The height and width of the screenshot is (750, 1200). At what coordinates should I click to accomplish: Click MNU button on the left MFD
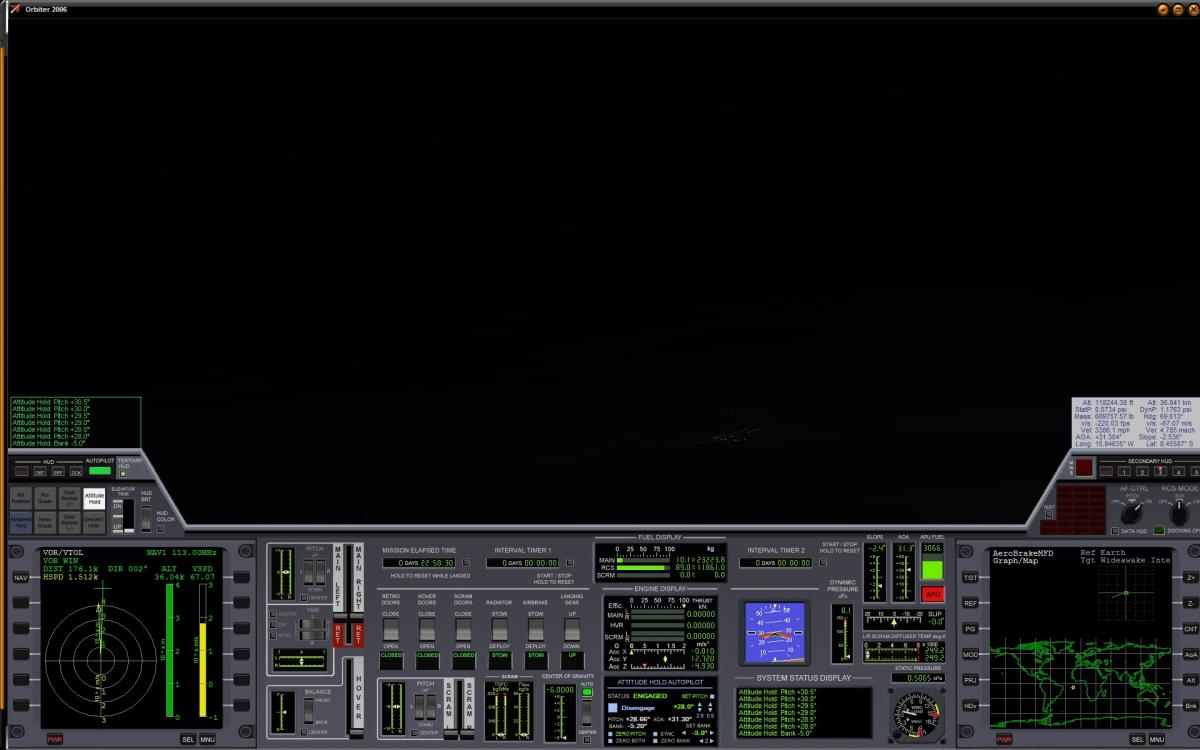(207, 739)
